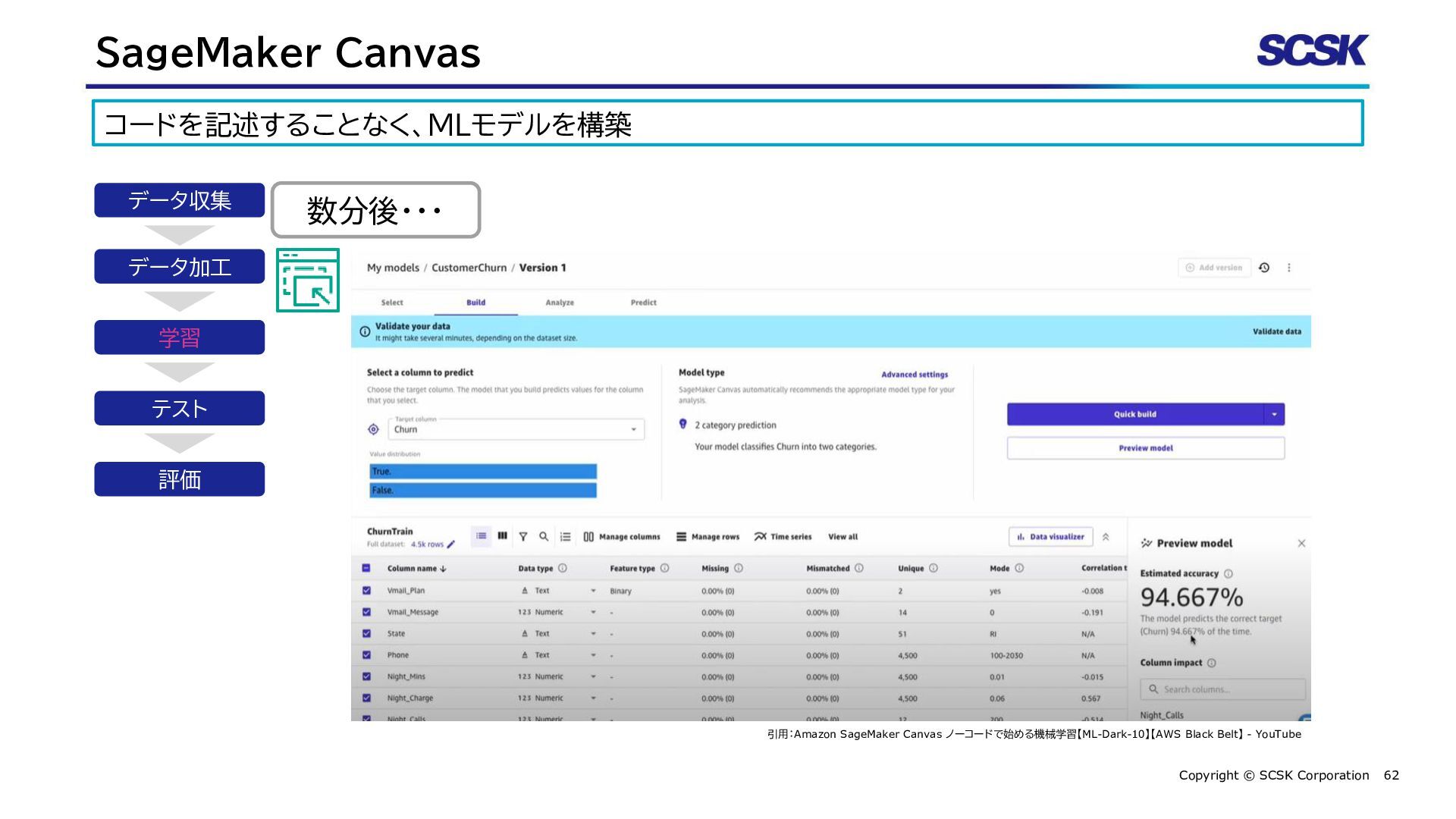Click the SCSK logo

click(1313, 50)
